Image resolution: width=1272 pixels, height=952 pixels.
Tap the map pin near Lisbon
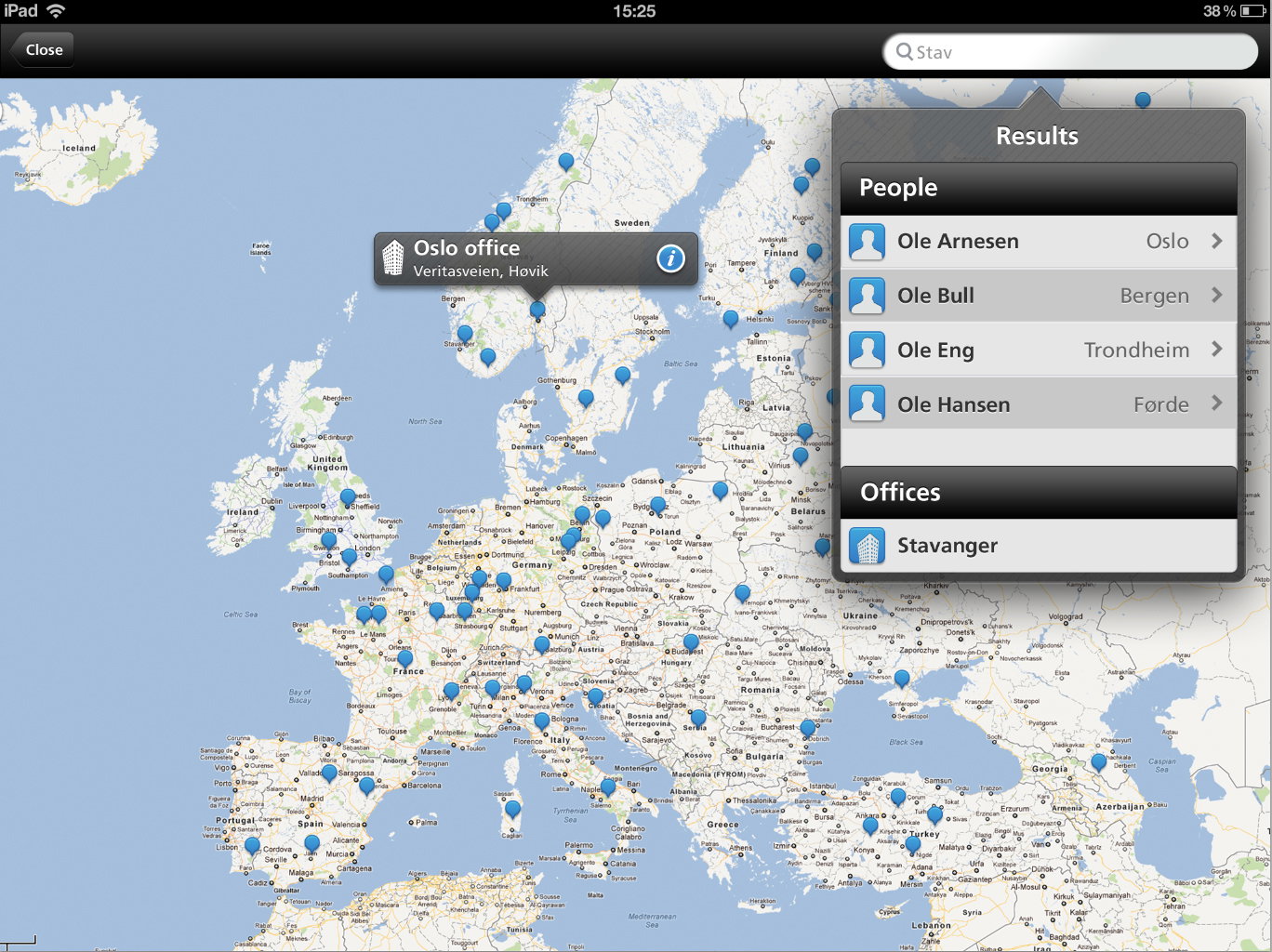point(252,847)
